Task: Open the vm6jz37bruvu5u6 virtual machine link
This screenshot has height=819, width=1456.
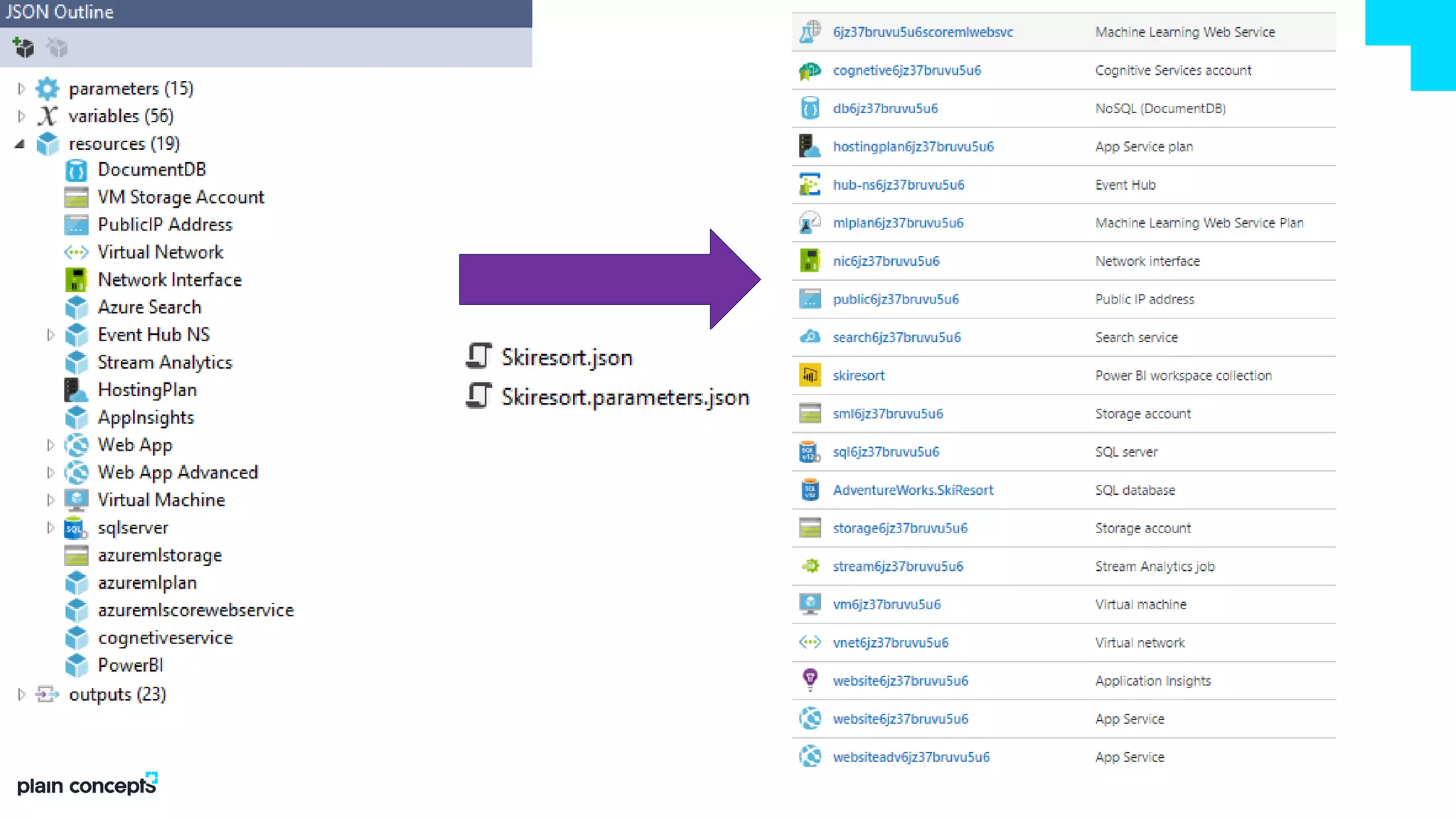Action: (887, 604)
